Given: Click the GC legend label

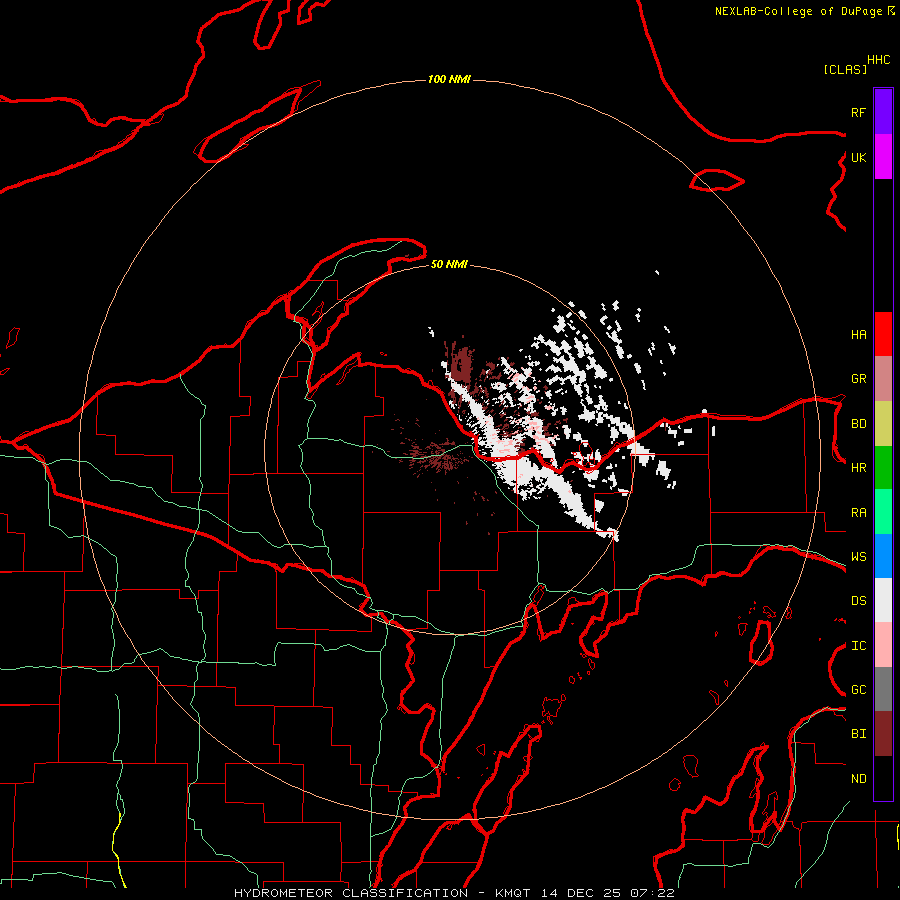Looking at the screenshot, I should (x=858, y=690).
